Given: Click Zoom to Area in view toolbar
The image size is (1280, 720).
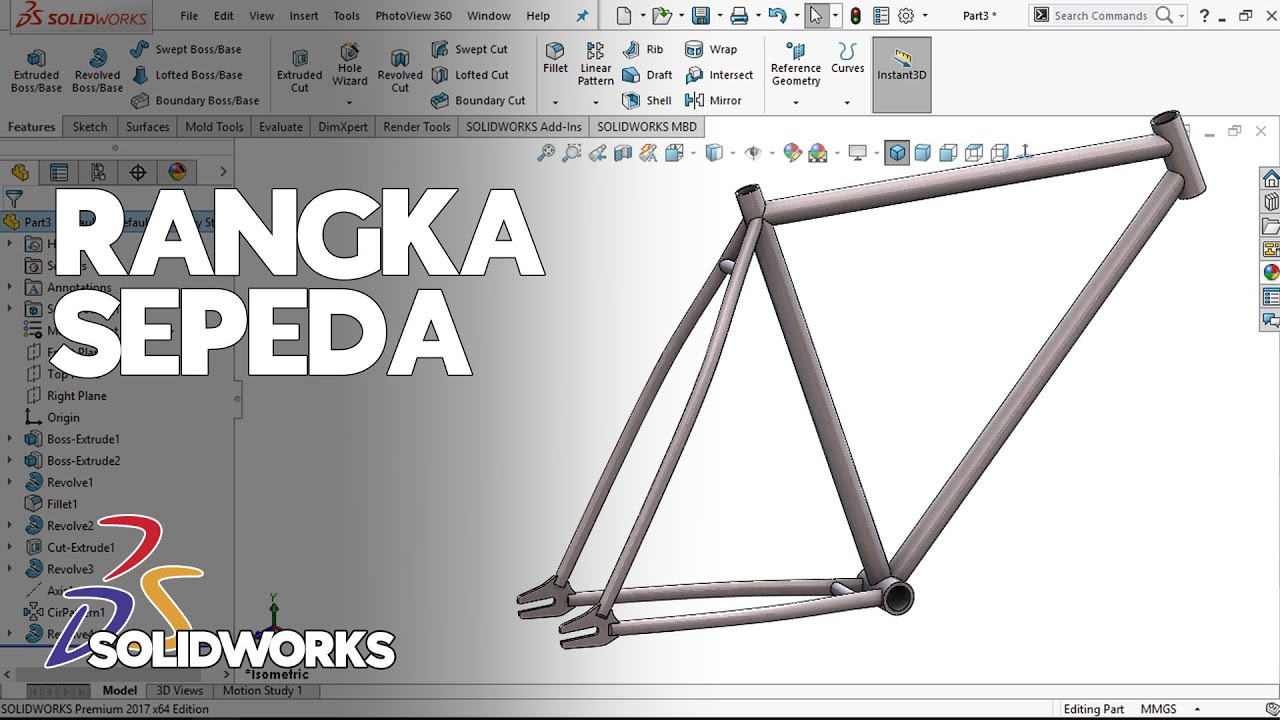Looking at the screenshot, I should pyautogui.click(x=572, y=153).
